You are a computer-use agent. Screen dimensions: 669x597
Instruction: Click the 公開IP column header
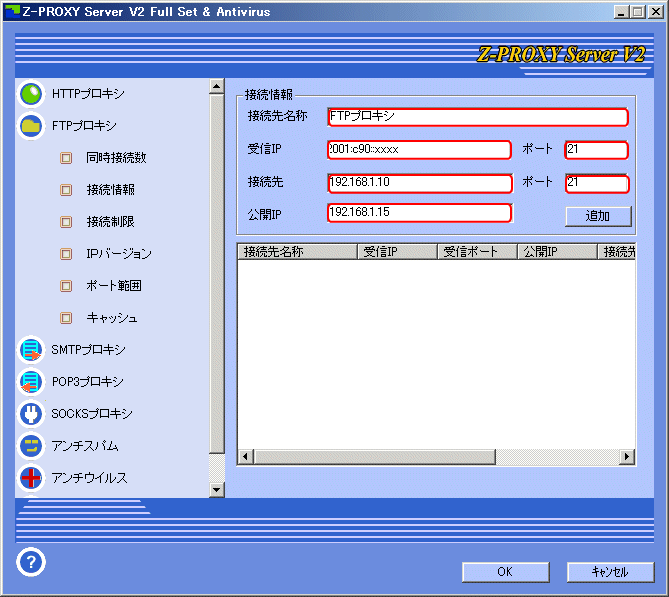pyautogui.click(x=558, y=252)
